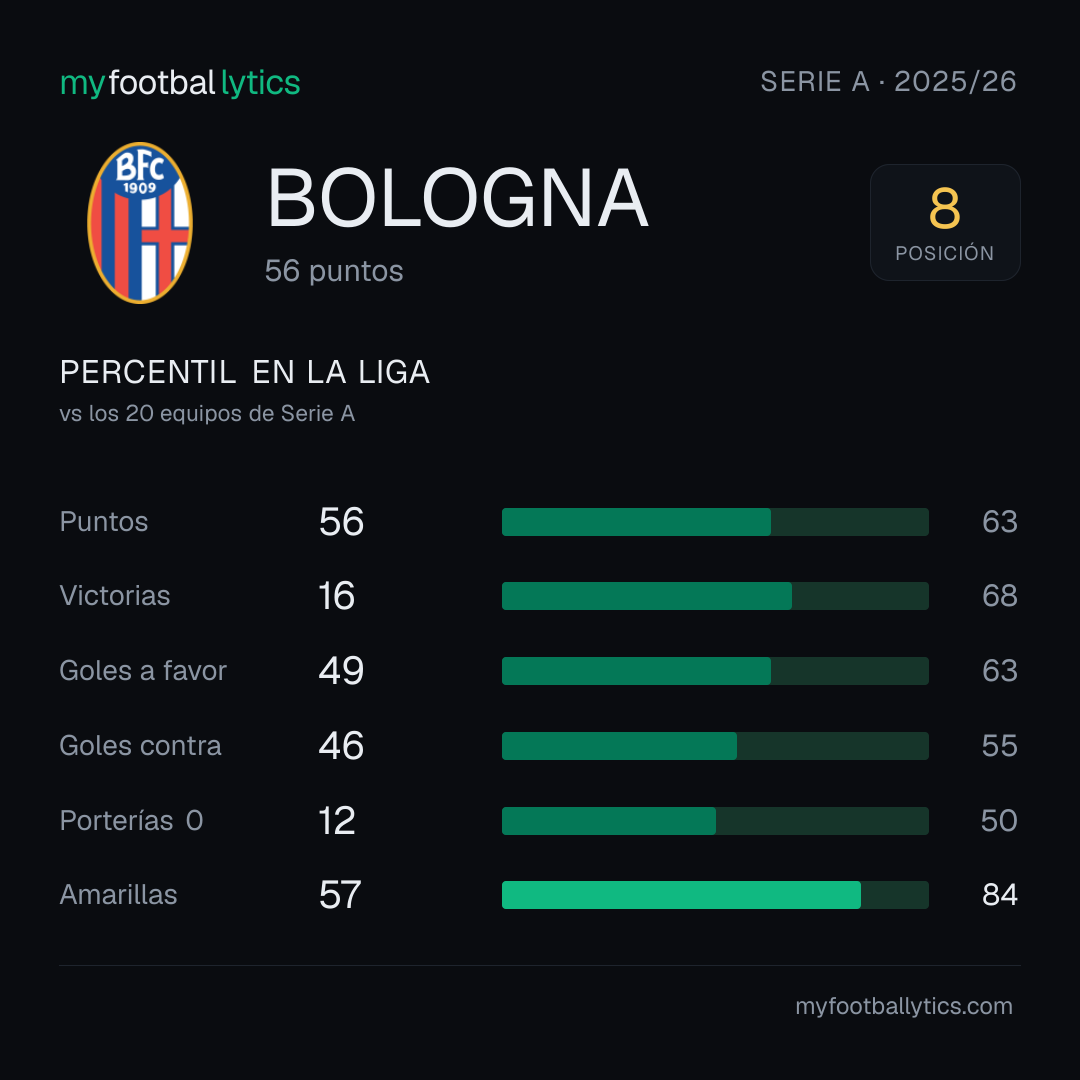1080x1080 pixels.
Task: Click the Puntos percentile bar
Action: click(715, 521)
